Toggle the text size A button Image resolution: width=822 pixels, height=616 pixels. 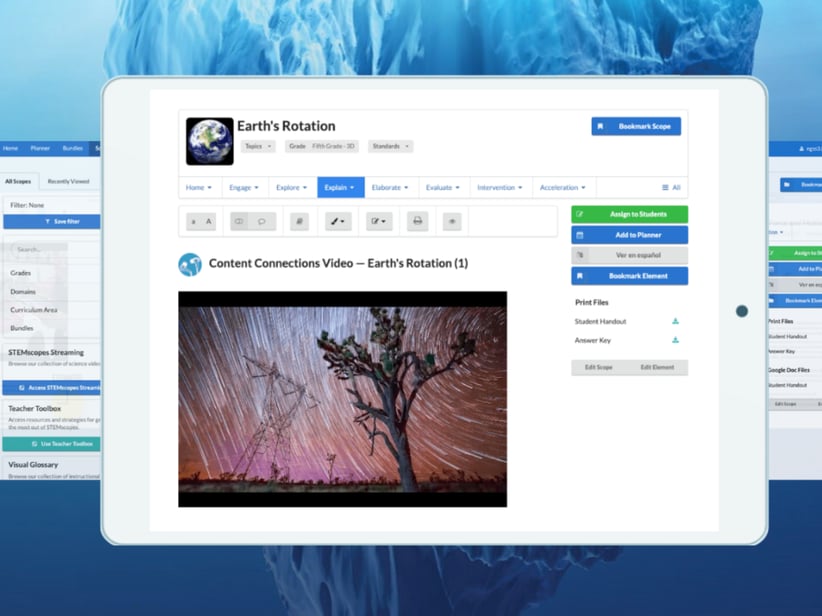coord(208,221)
